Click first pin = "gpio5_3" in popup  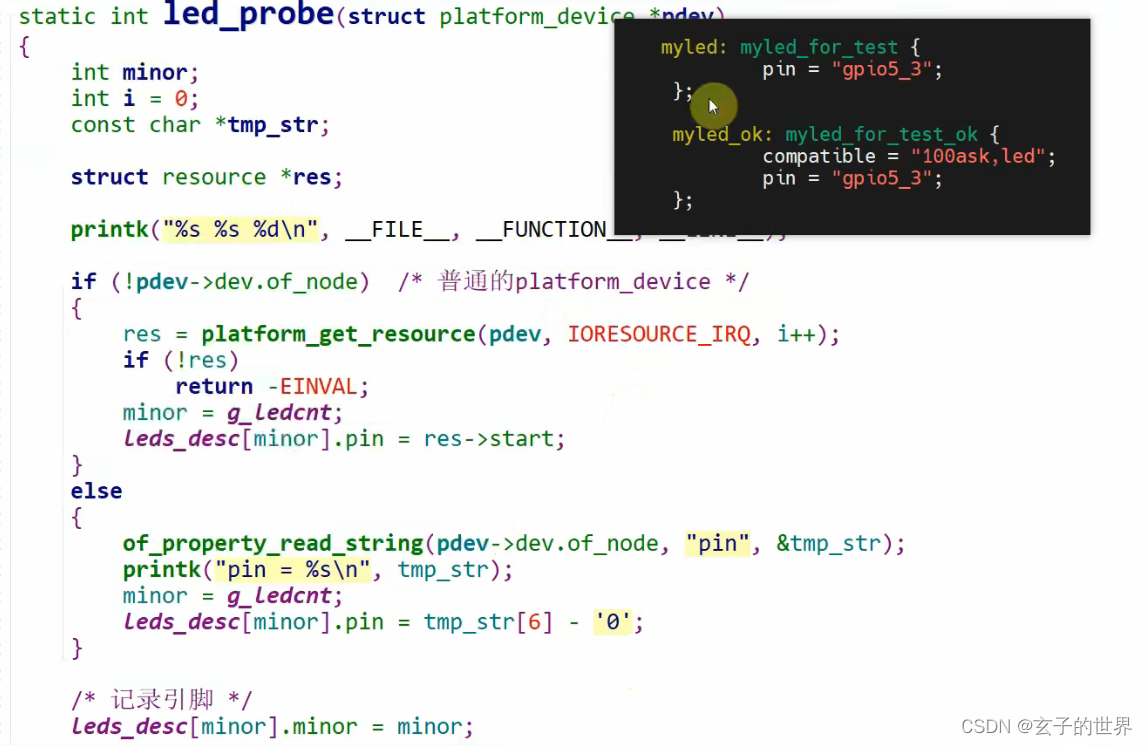tap(852, 70)
